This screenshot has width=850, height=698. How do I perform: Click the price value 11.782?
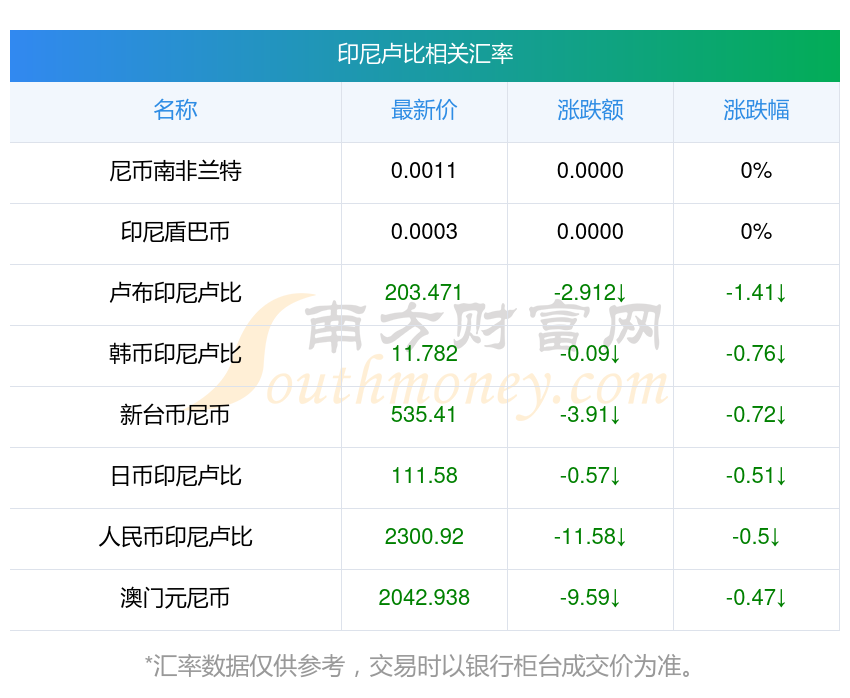[424, 354]
